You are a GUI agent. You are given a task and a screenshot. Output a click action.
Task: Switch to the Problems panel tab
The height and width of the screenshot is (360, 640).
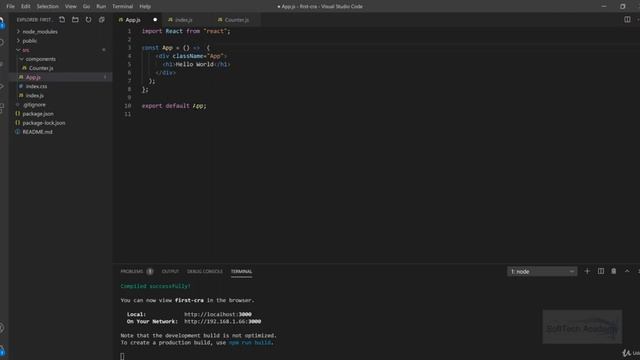click(132, 271)
